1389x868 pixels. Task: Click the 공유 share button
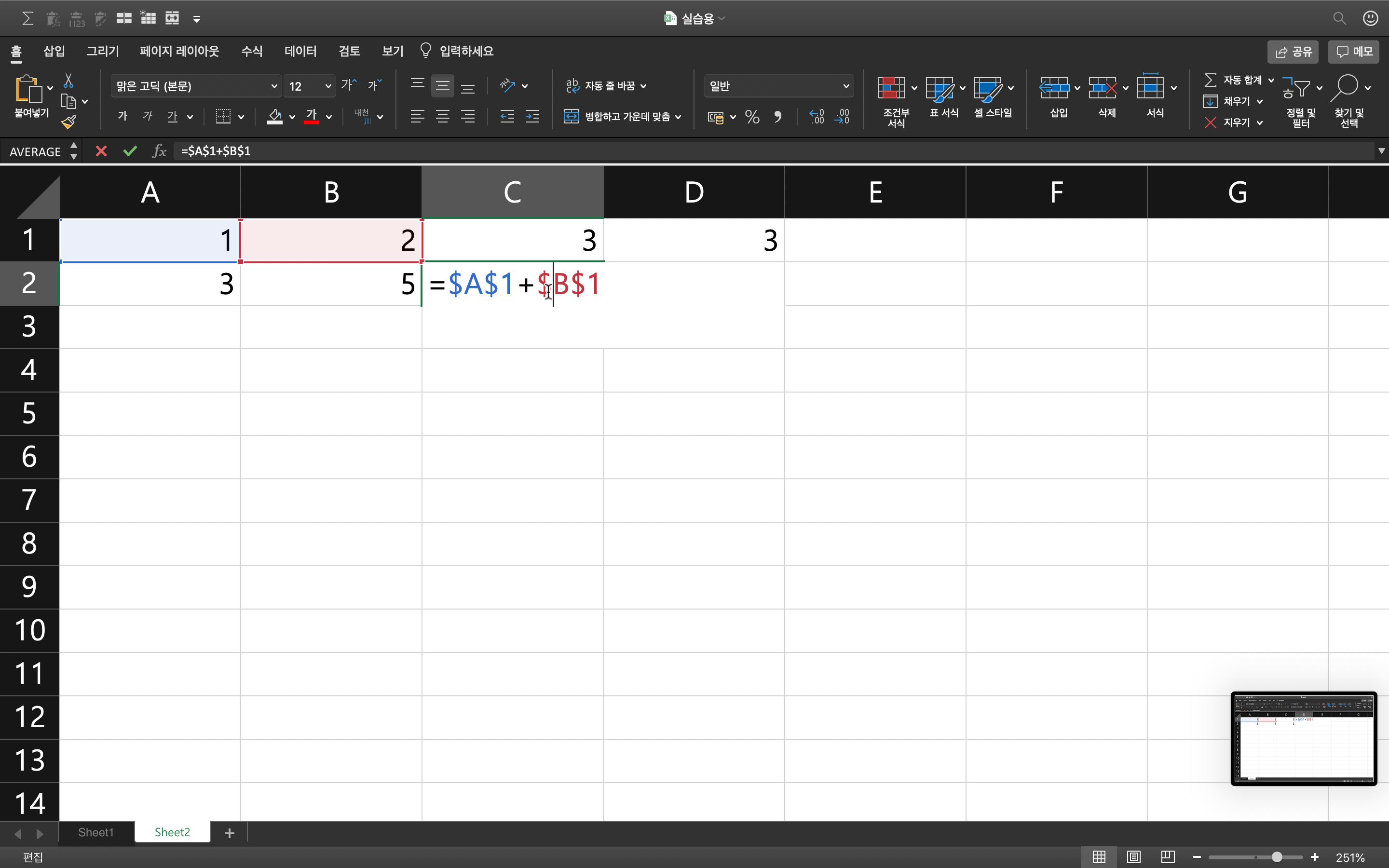click(1293, 52)
